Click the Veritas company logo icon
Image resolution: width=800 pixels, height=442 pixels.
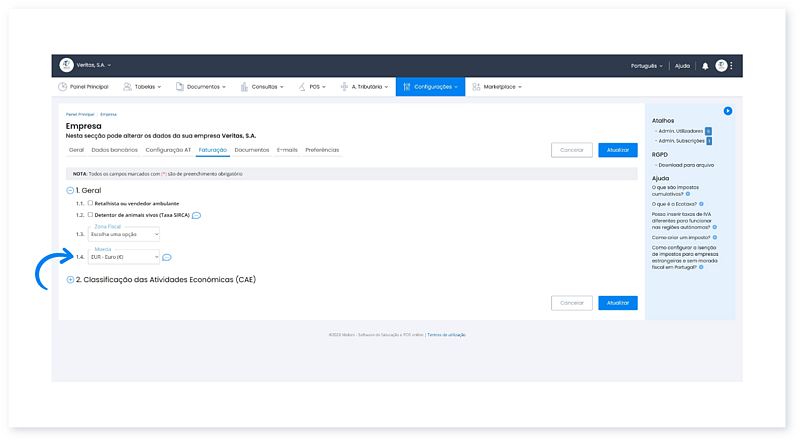coord(67,65)
